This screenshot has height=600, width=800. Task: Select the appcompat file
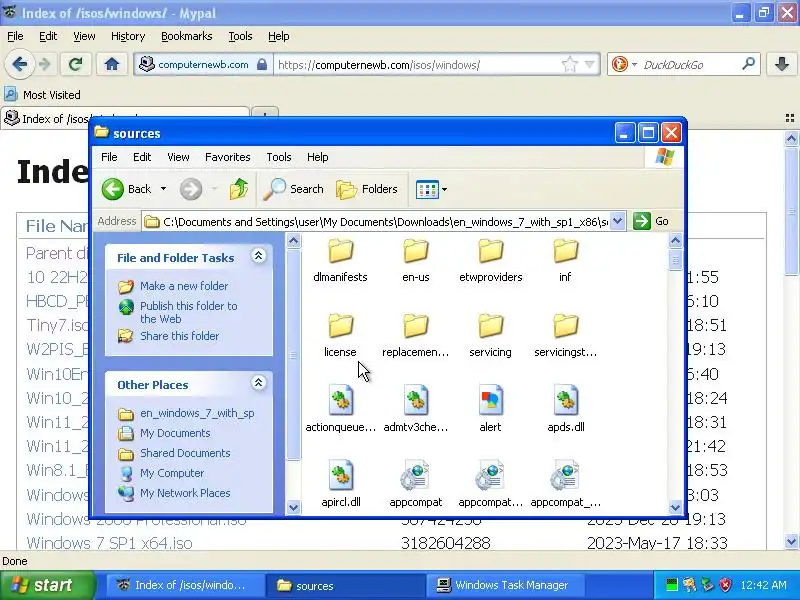click(x=415, y=485)
